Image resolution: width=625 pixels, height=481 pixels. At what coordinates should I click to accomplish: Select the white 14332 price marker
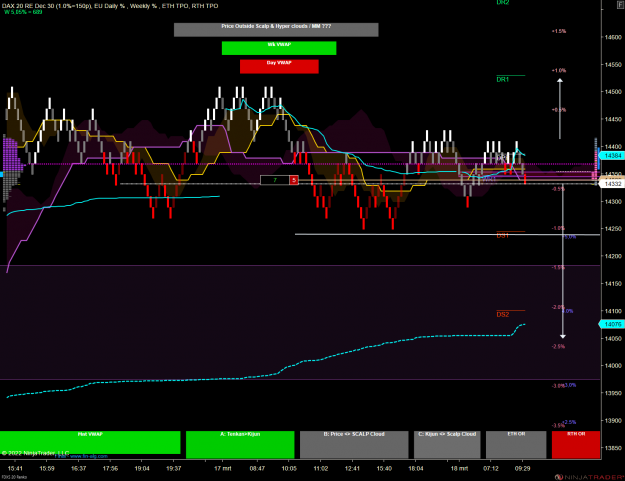pos(612,184)
